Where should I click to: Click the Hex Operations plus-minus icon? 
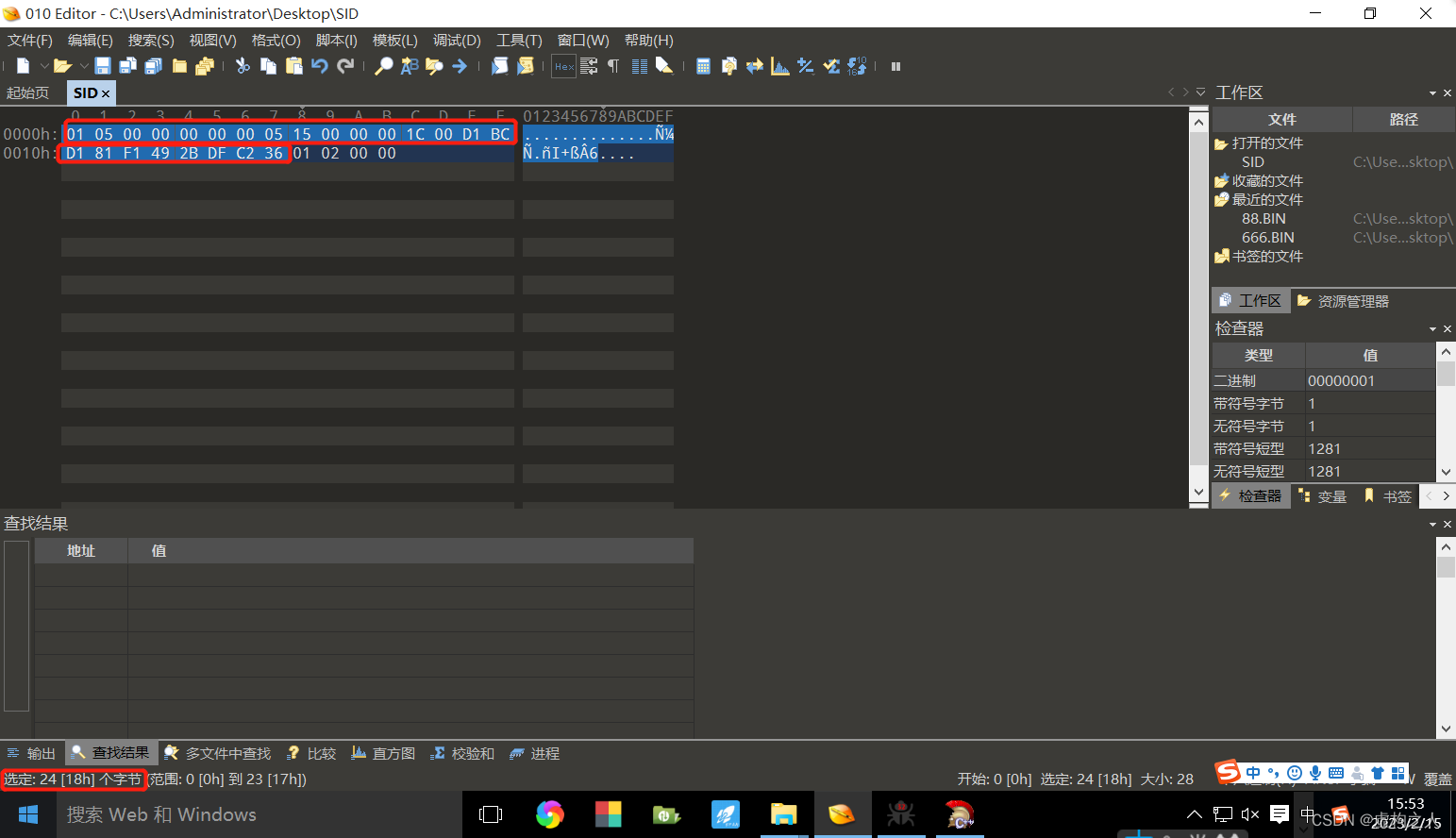tap(806, 66)
